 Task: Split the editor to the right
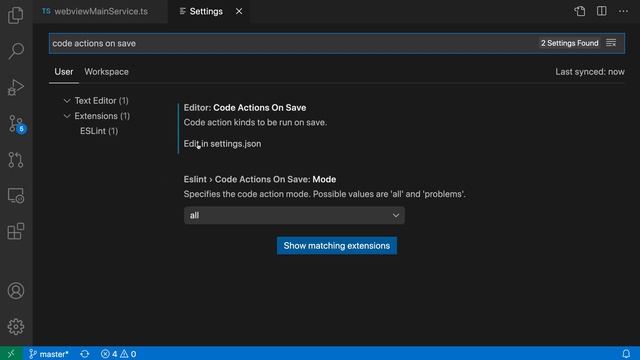601,11
